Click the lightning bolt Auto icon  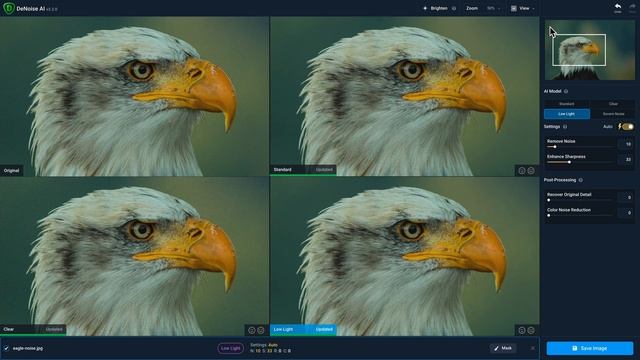tap(620, 127)
